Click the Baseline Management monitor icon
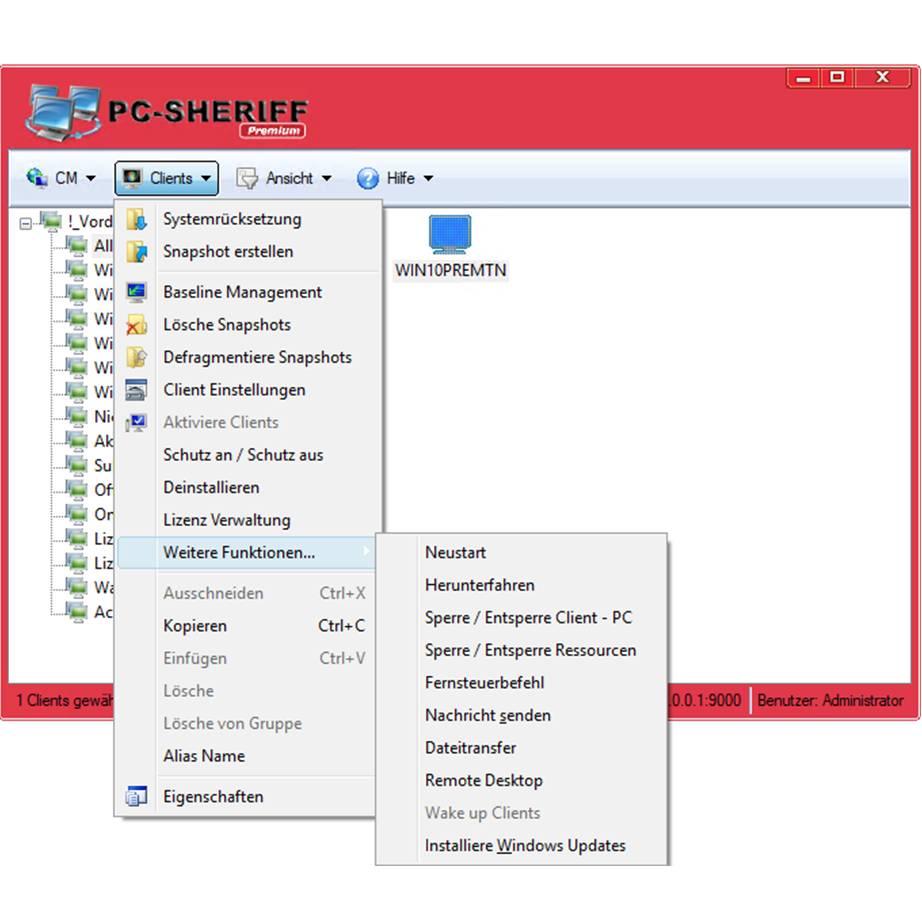The image size is (922, 922). (136, 292)
